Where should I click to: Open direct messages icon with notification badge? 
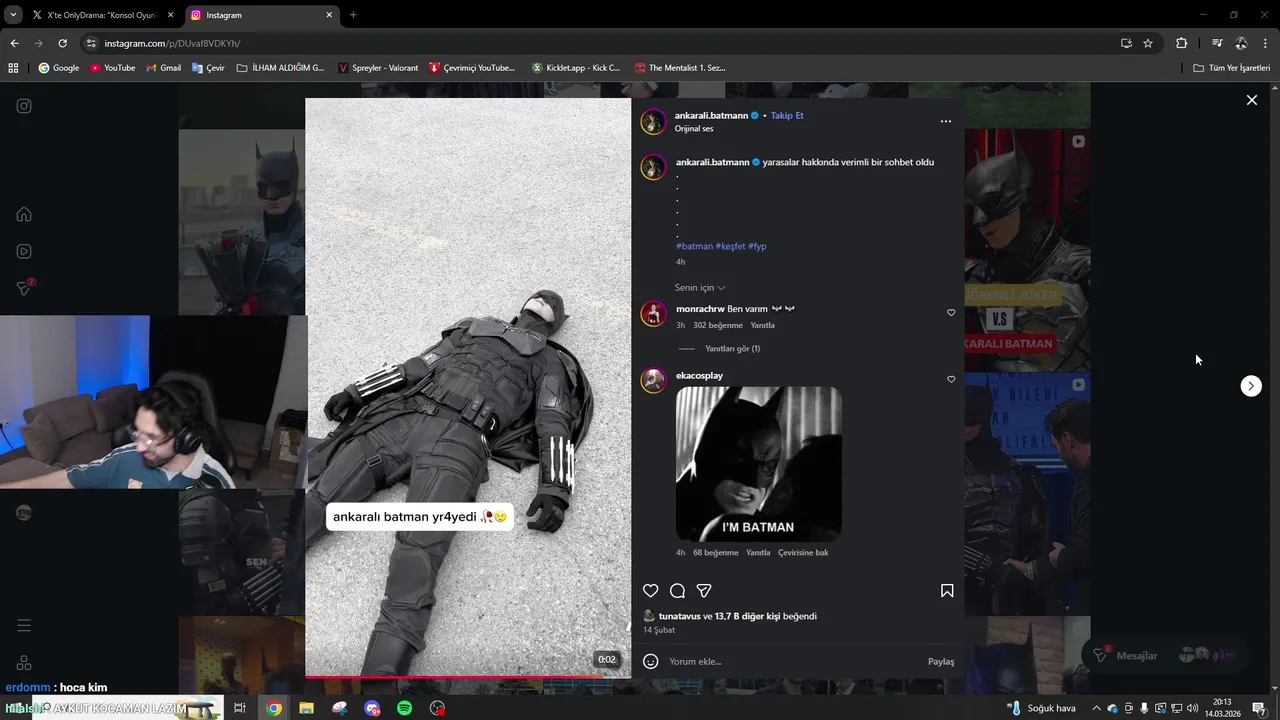pyautogui.click(x=25, y=288)
